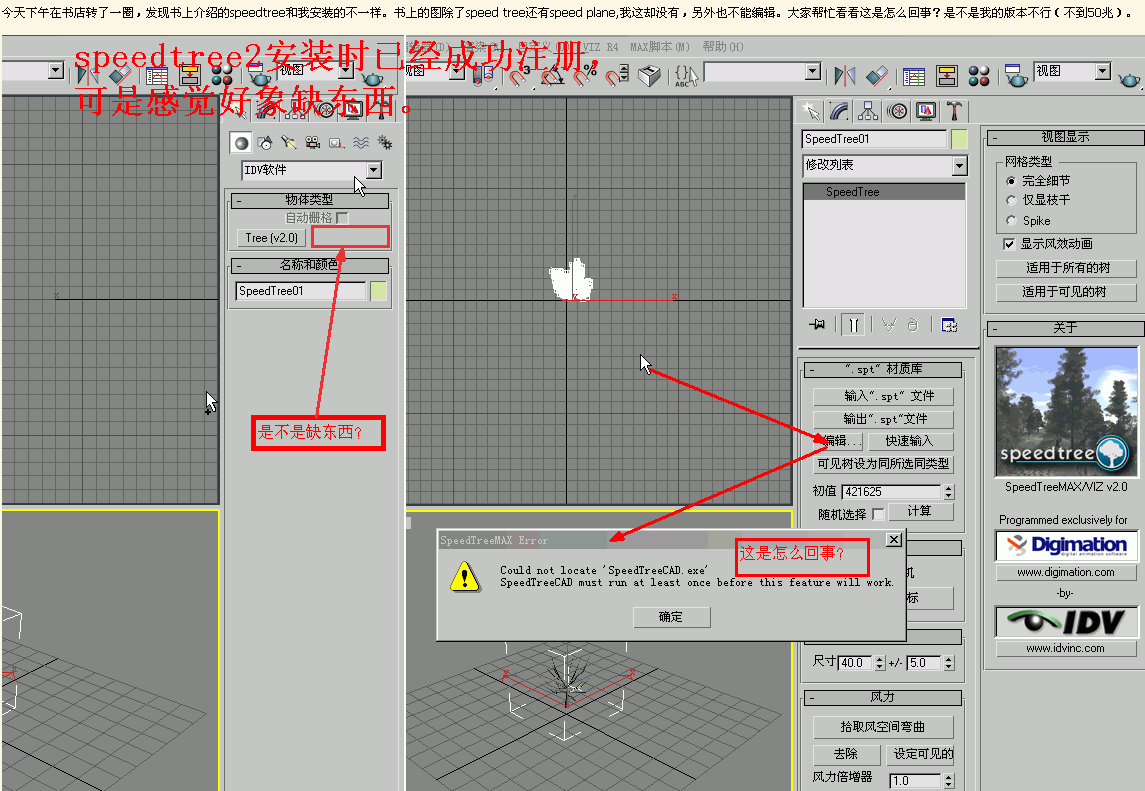Viewport: 1145px width, 791px height.
Task: Select Systems gears icon in create panel
Action: (x=385, y=142)
